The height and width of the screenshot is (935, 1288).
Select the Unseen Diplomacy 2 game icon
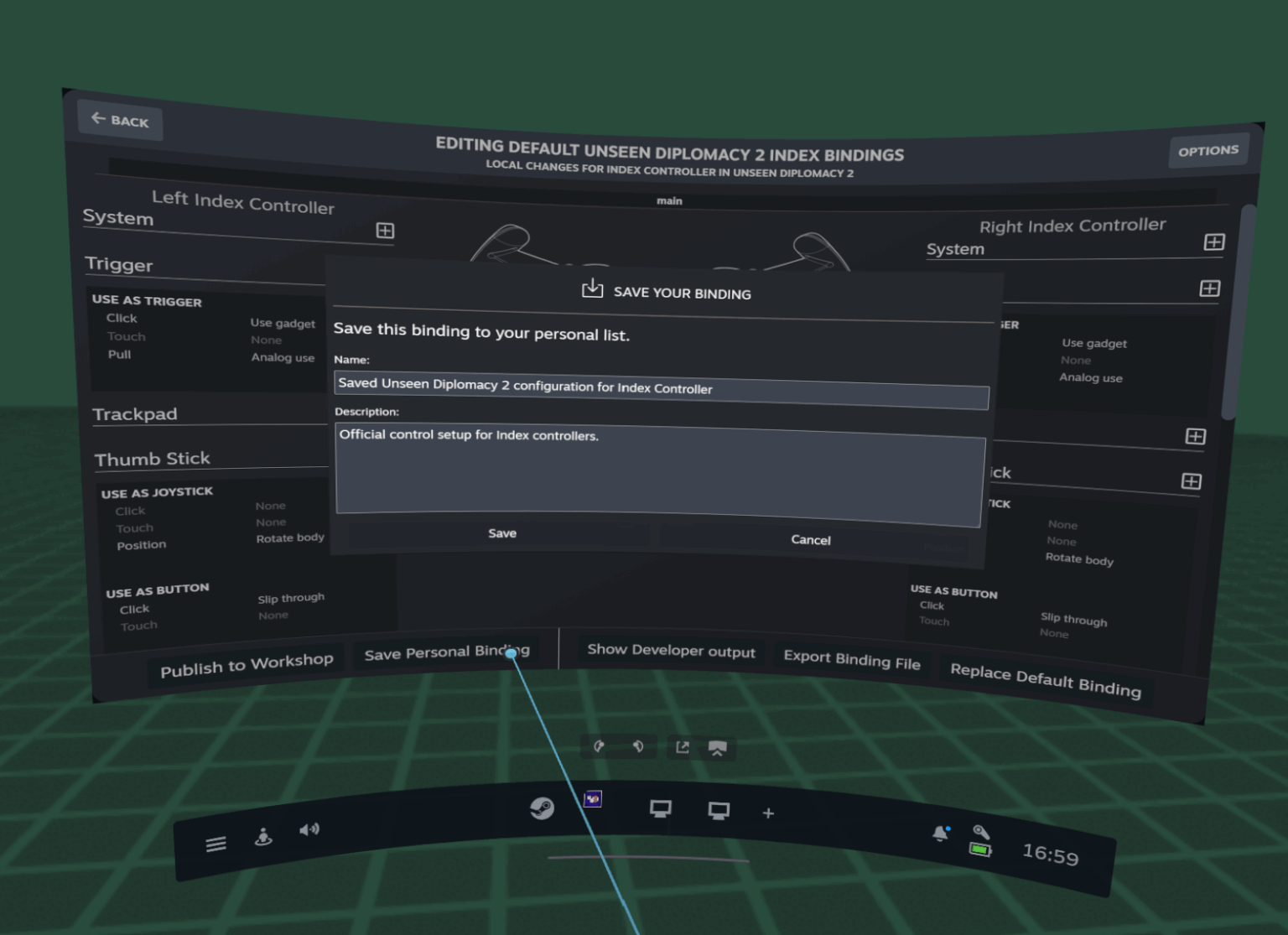tap(592, 799)
